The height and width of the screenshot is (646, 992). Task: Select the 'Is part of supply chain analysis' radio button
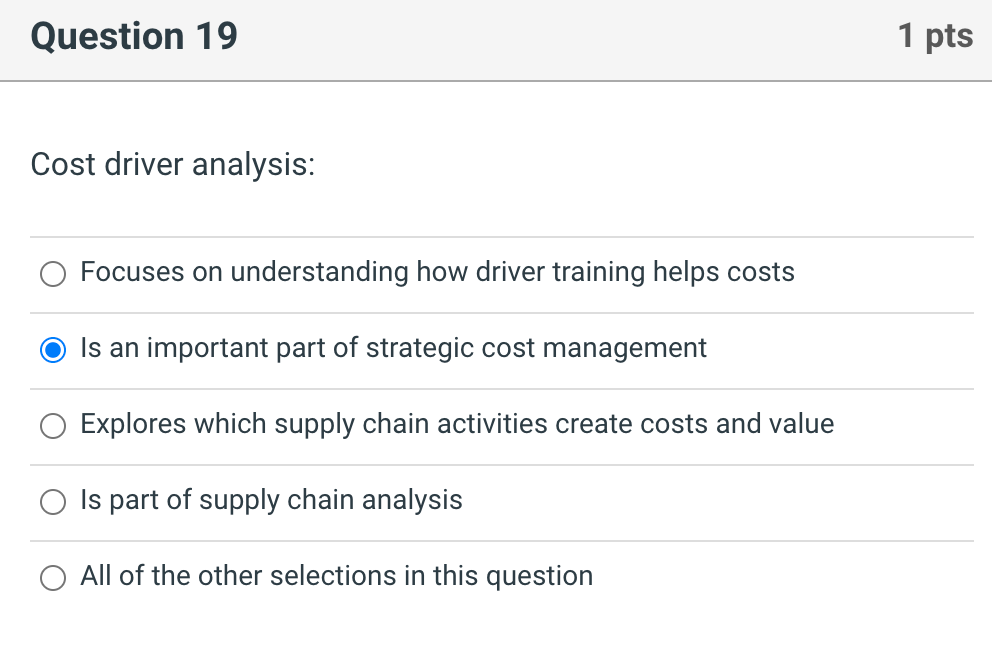[x=53, y=501]
